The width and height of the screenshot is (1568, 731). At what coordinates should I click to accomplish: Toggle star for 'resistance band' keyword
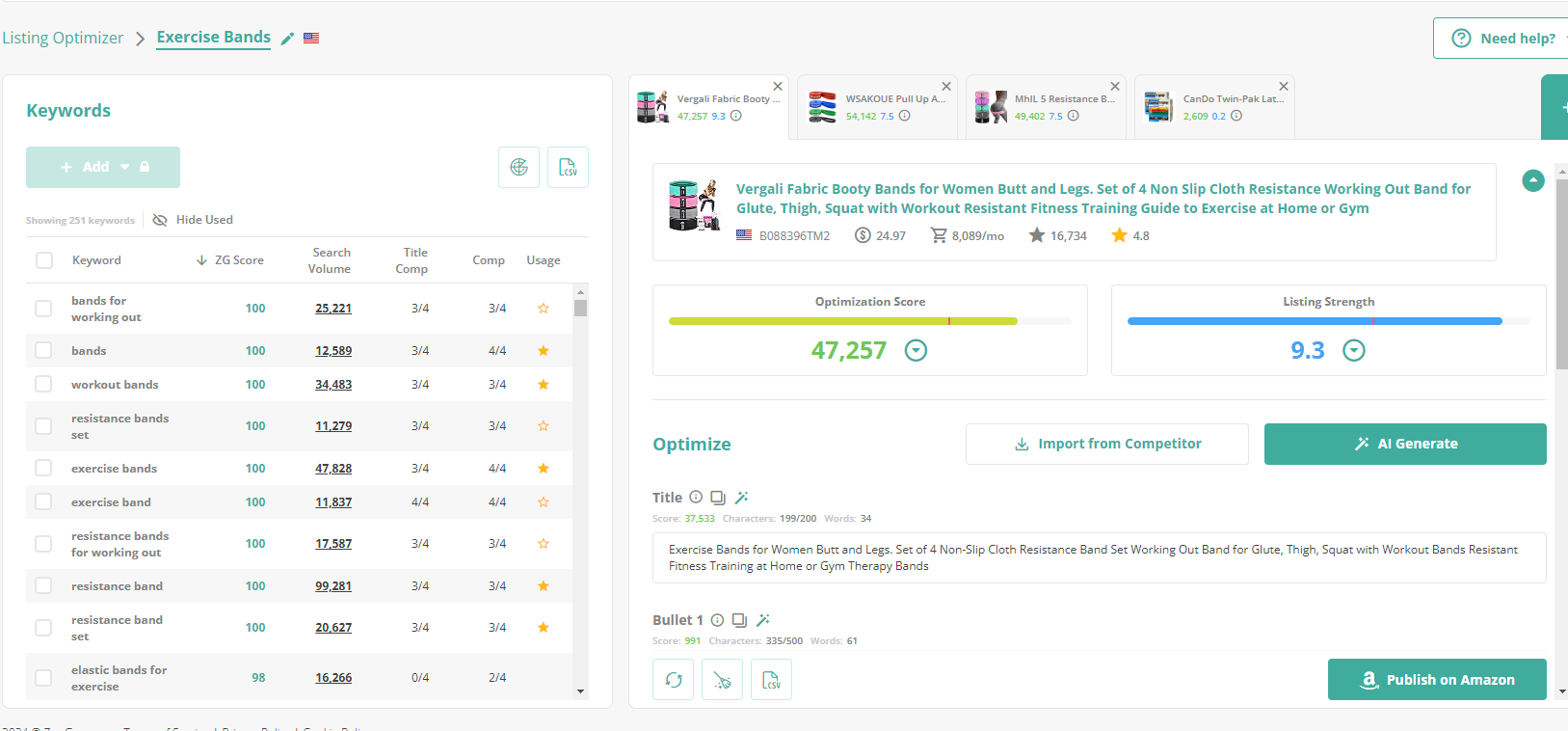coord(544,586)
